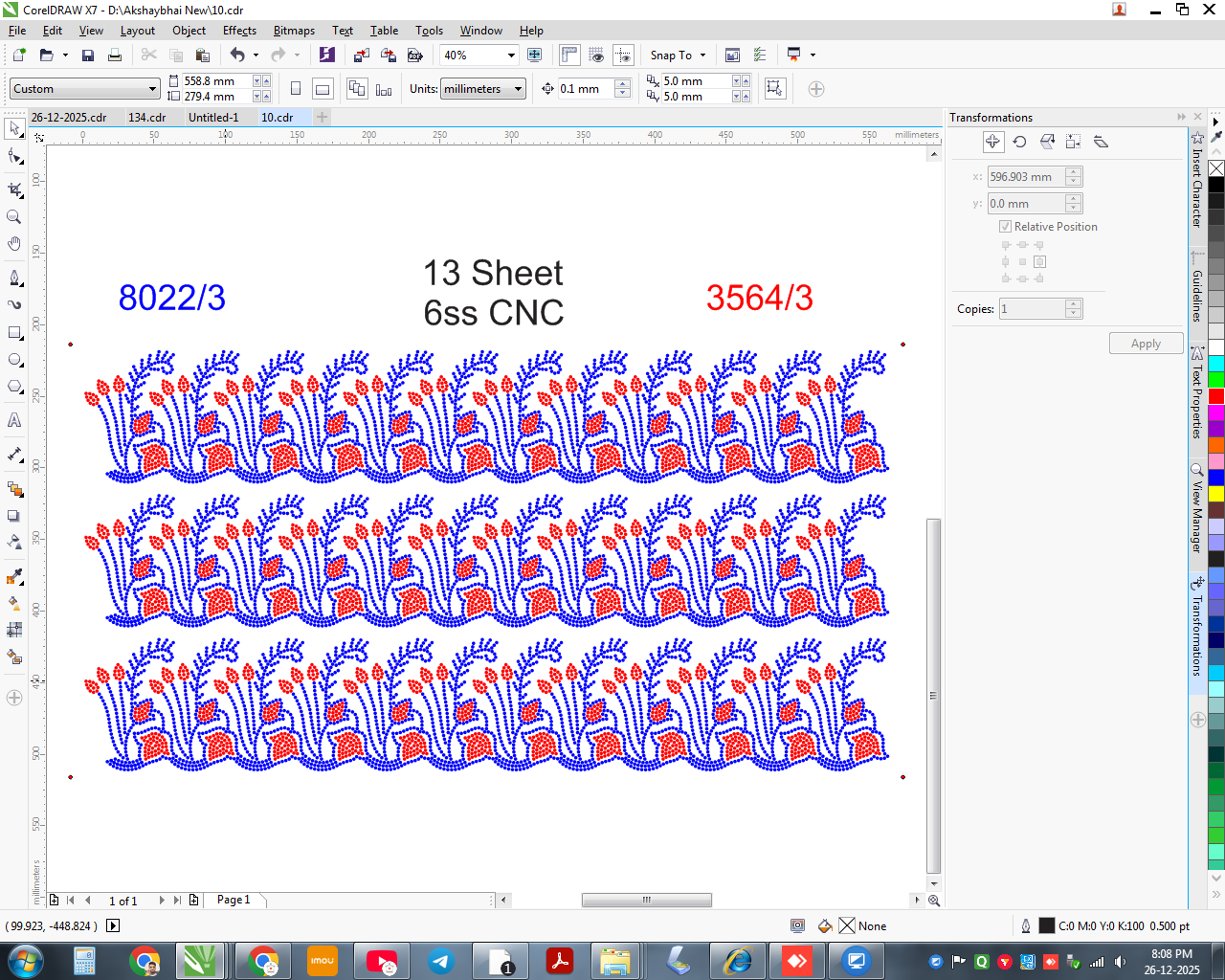Expand the Units millimeters dropdown

point(519,89)
